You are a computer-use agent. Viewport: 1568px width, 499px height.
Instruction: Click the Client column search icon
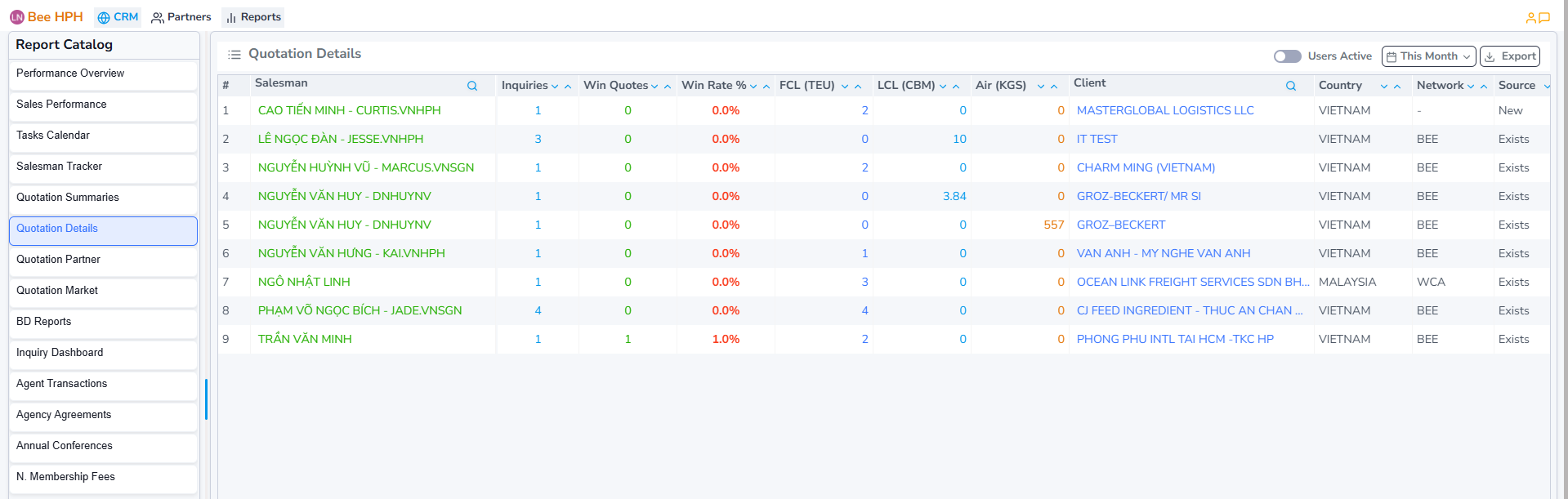(1290, 86)
